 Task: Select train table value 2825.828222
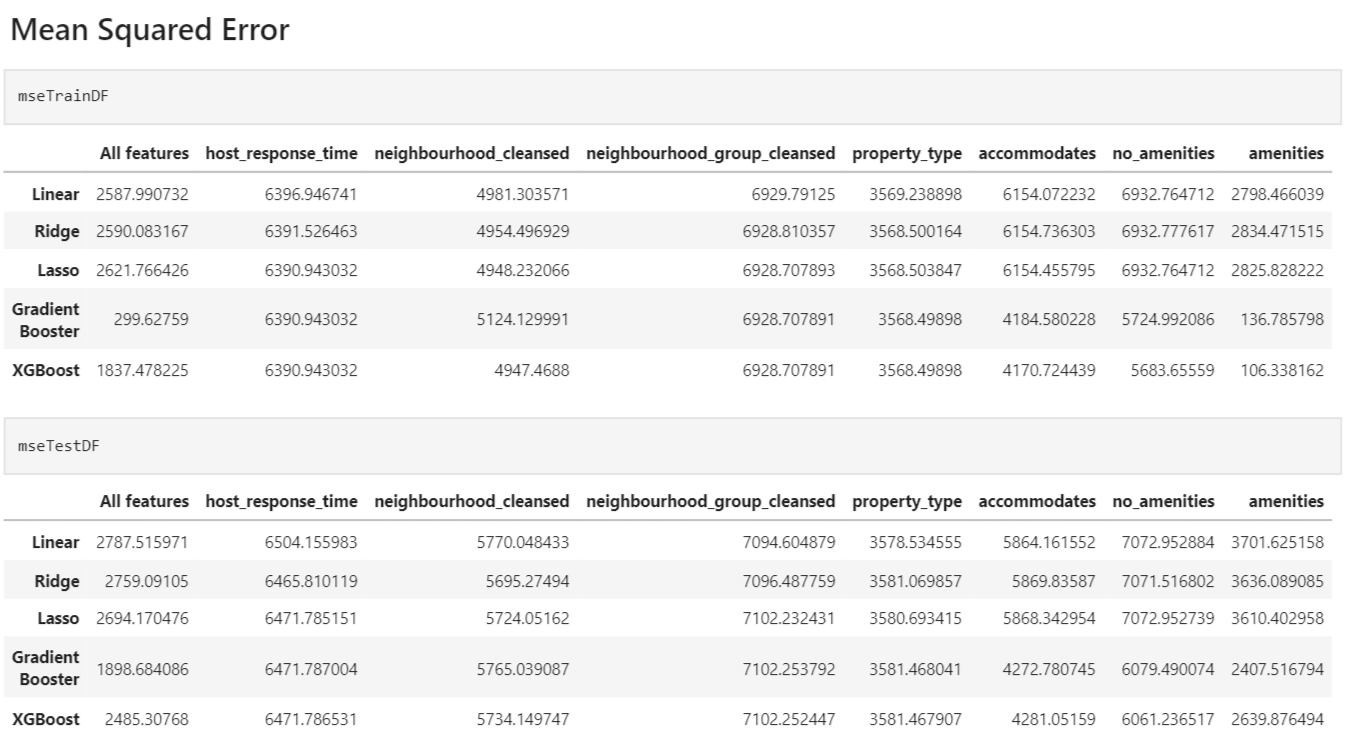tap(1278, 271)
